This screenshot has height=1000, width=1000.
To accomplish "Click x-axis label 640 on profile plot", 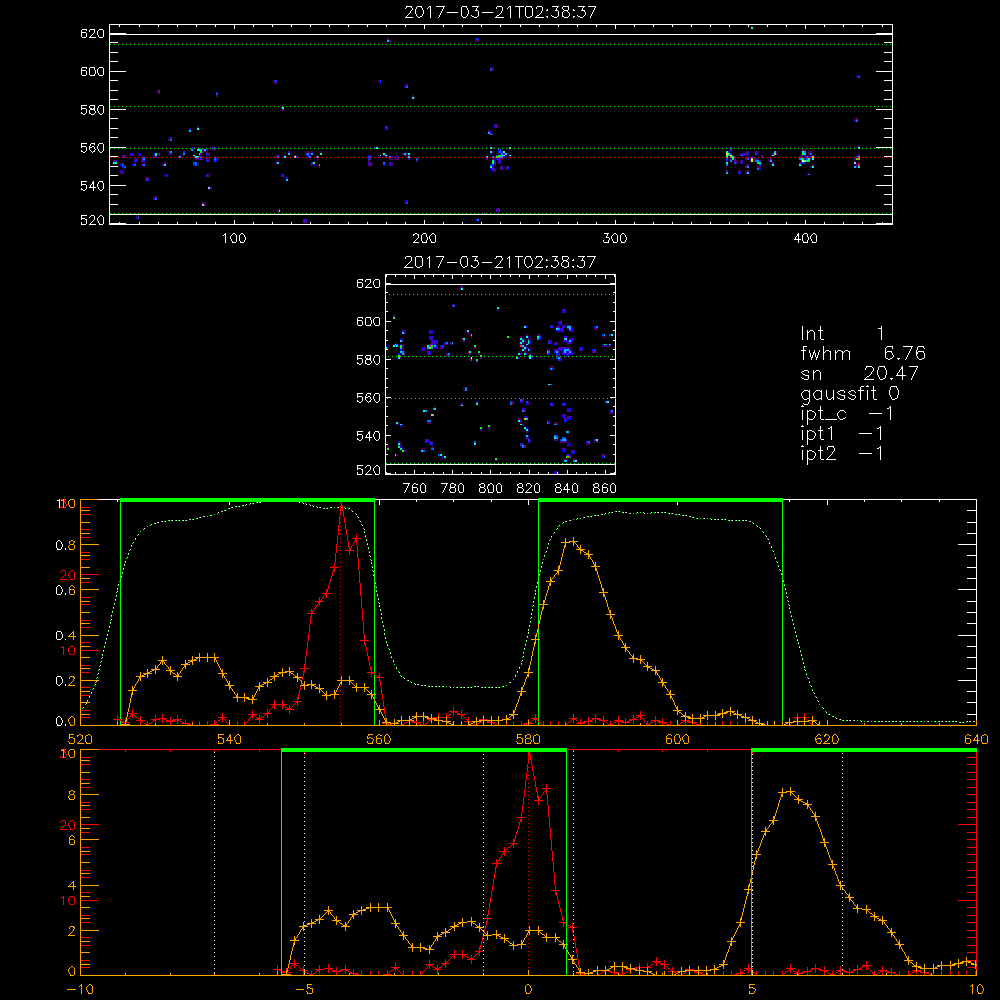I will (976, 739).
